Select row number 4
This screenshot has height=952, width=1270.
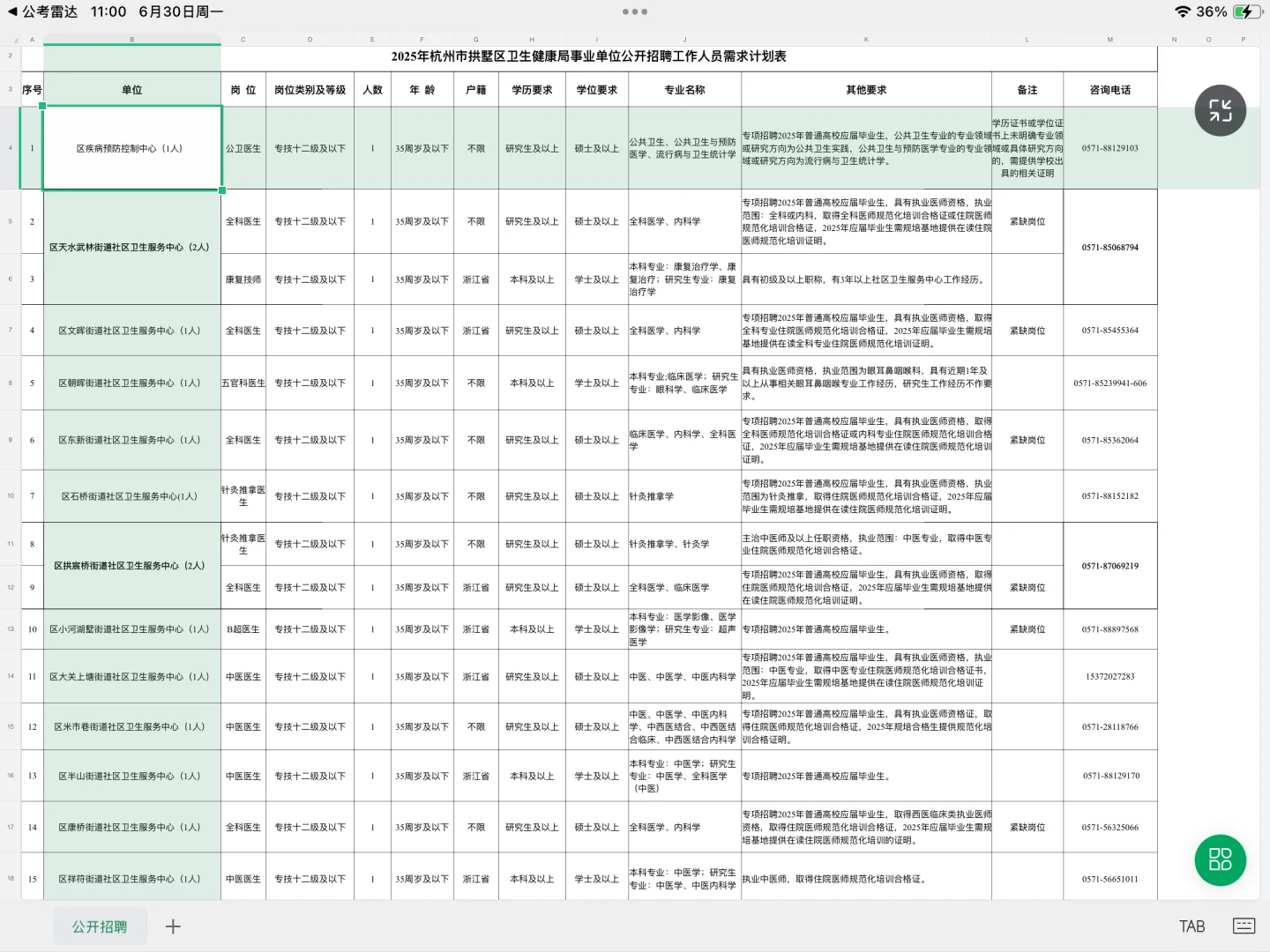(x=10, y=148)
